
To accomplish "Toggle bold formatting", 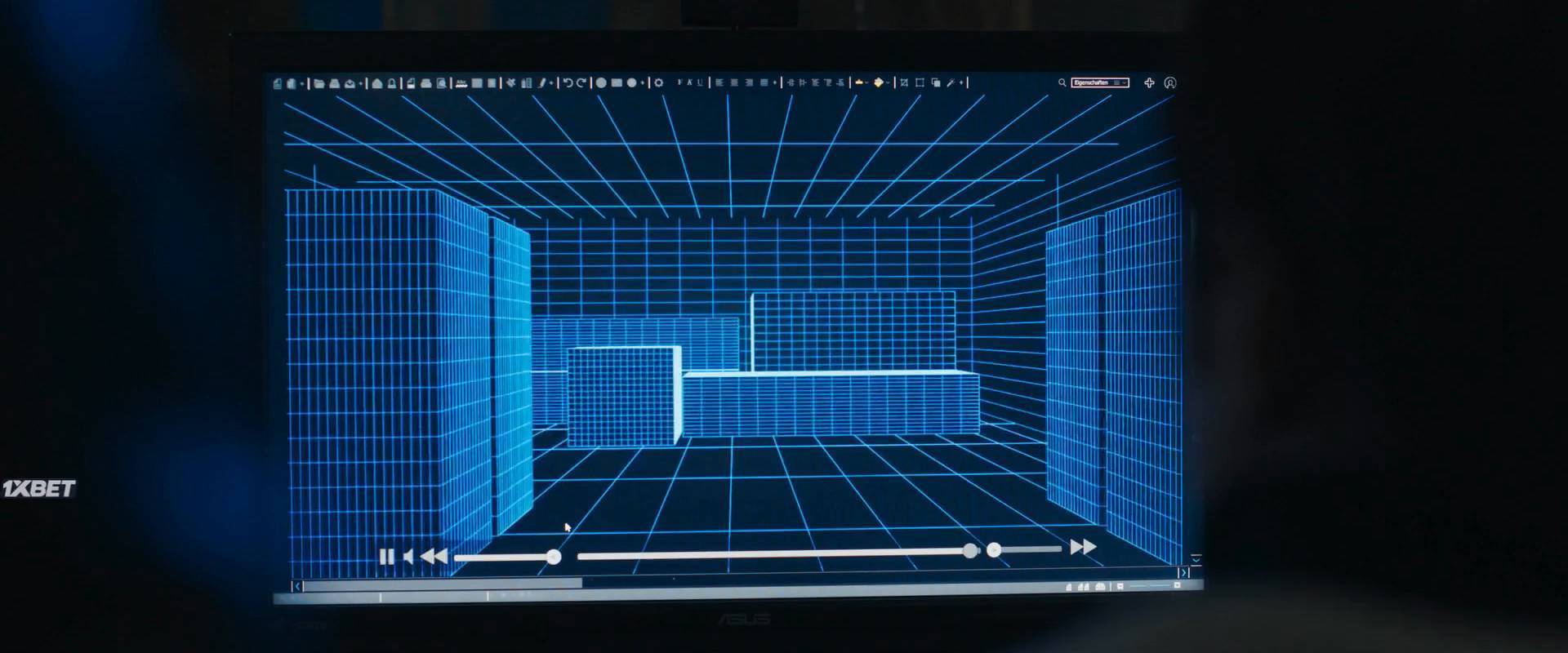I will (679, 82).
